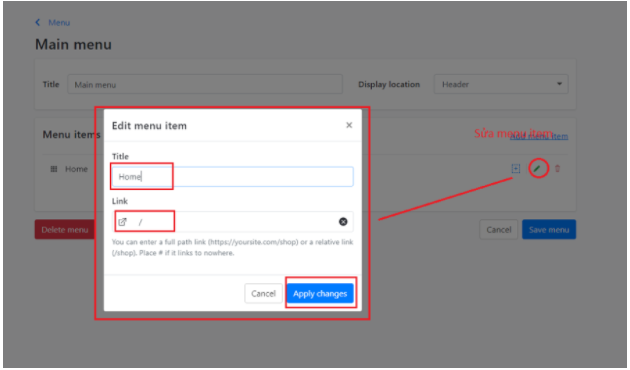Clear the Link field with the x icon
Viewport: 630px width, 370px height.
pos(343,222)
